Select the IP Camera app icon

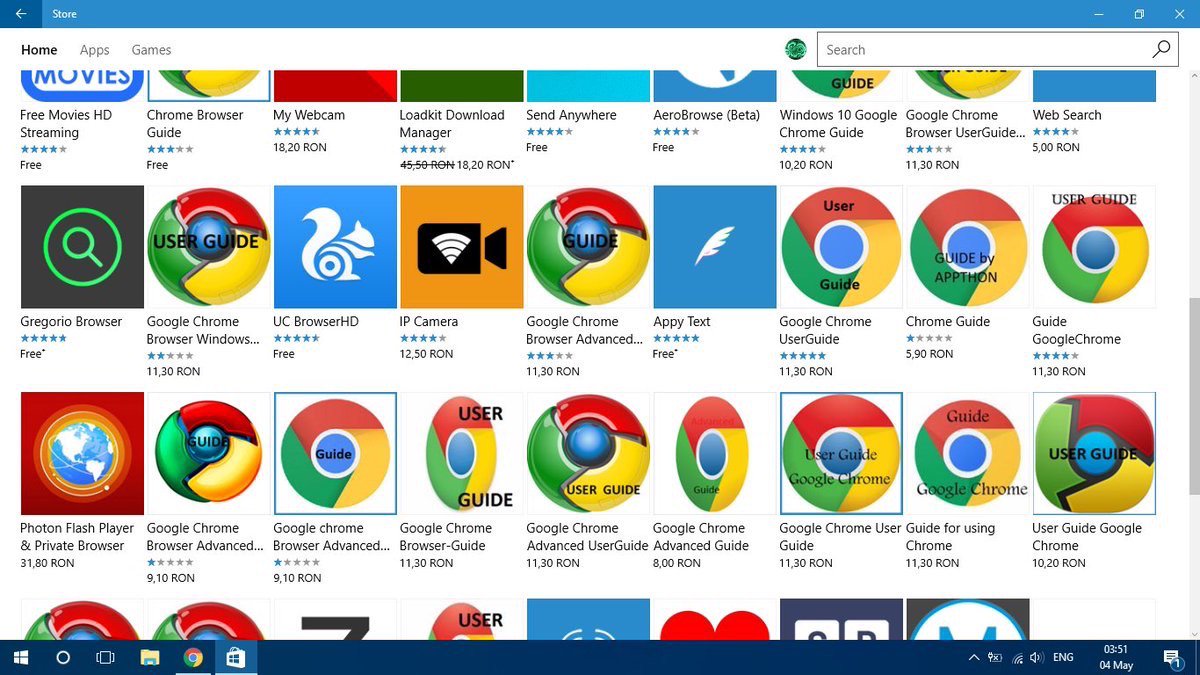[x=461, y=246]
